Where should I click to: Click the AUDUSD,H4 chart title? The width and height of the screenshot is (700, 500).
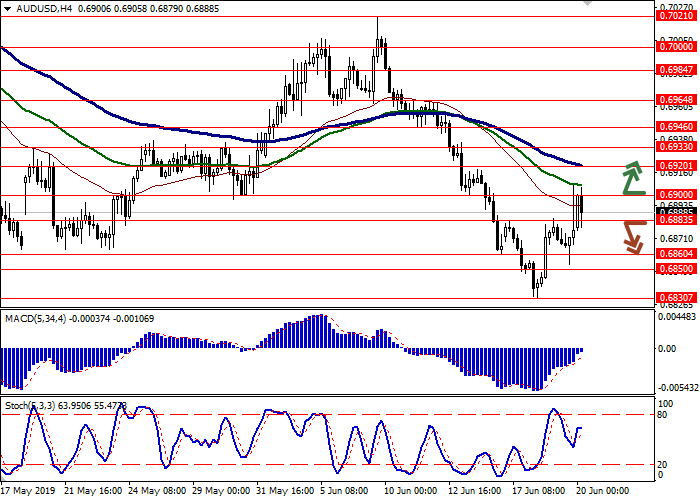(37, 7)
